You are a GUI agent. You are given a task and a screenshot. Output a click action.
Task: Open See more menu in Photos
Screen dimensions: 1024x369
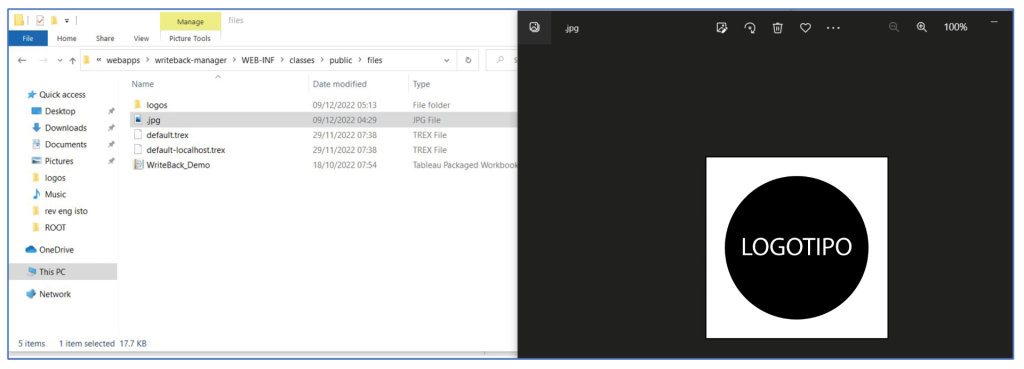(x=833, y=28)
